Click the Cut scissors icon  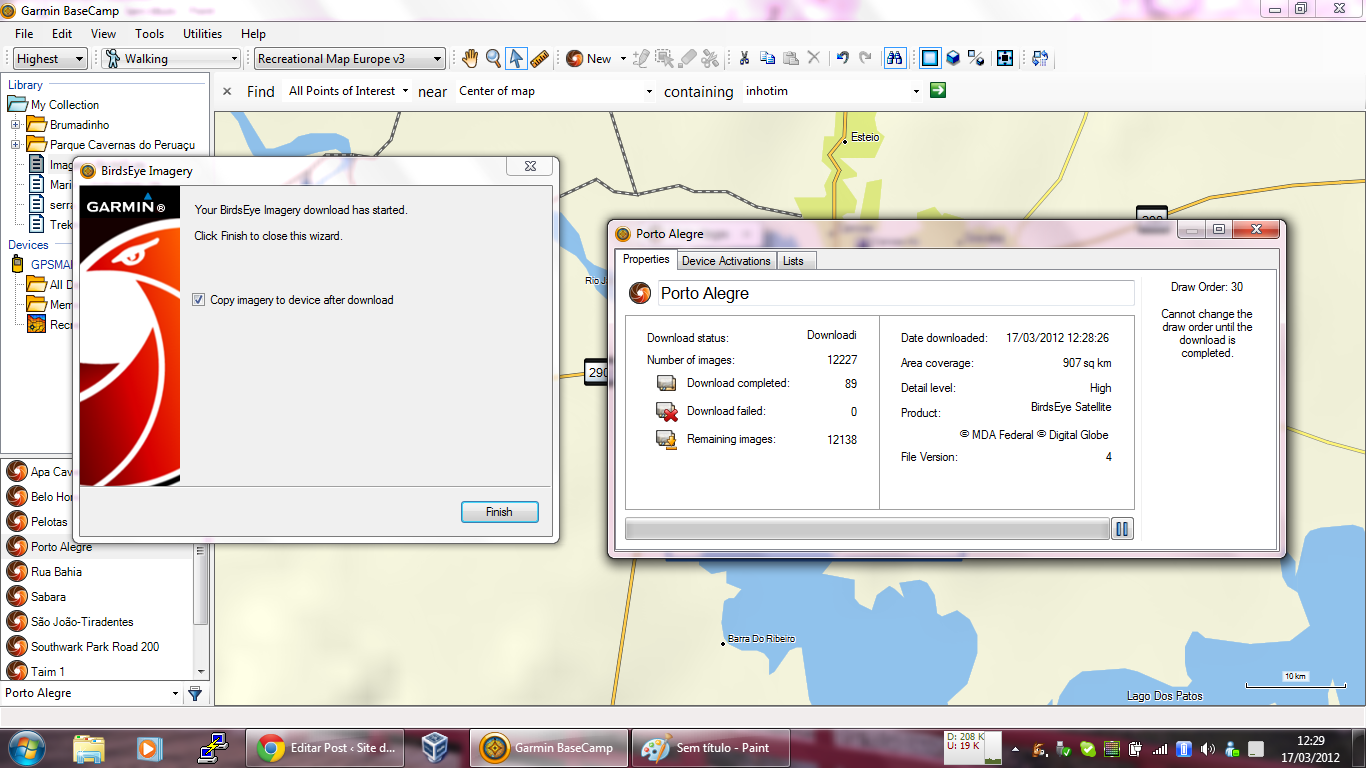(744, 58)
